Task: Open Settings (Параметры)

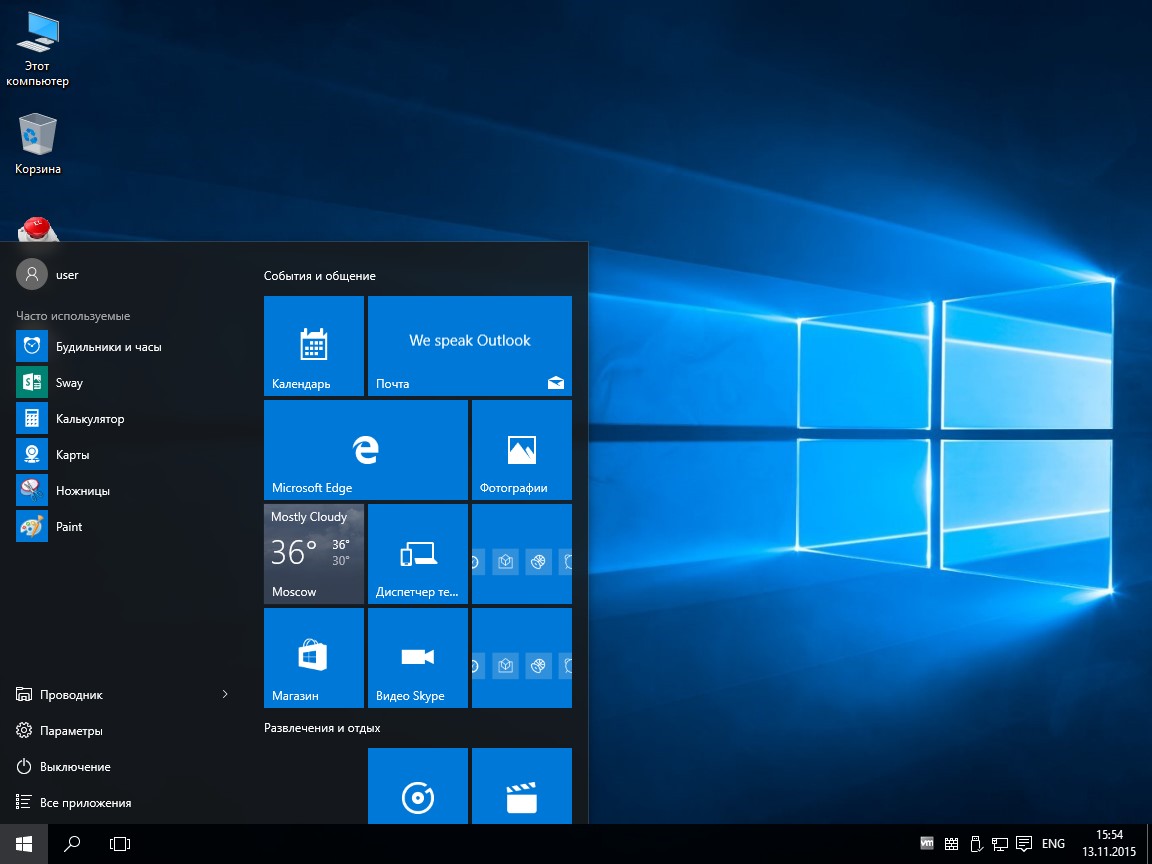Action: click(71, 731)
